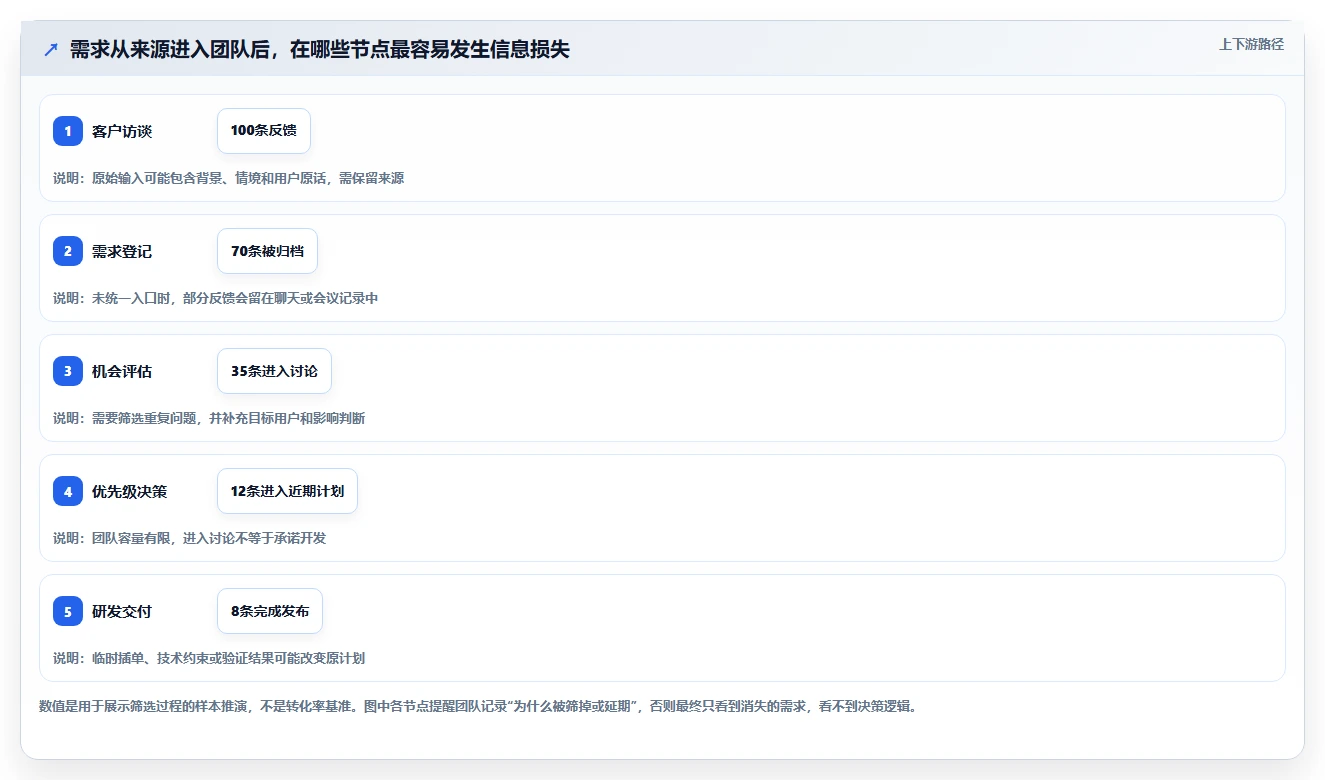Image resolution: width=1325 pixels, height=780 pixels.
Task: Select the 100条反馈 value chip
Action: pos(264,131)
